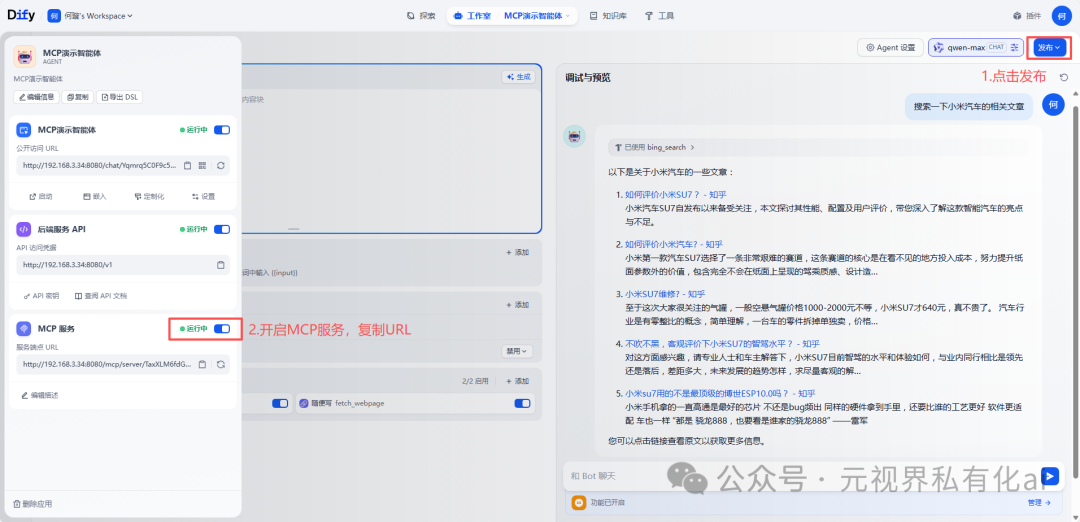Click 删除应用 at panel bottom
Viewport: 1080px width, 522px height.
(x=32, y=504)
